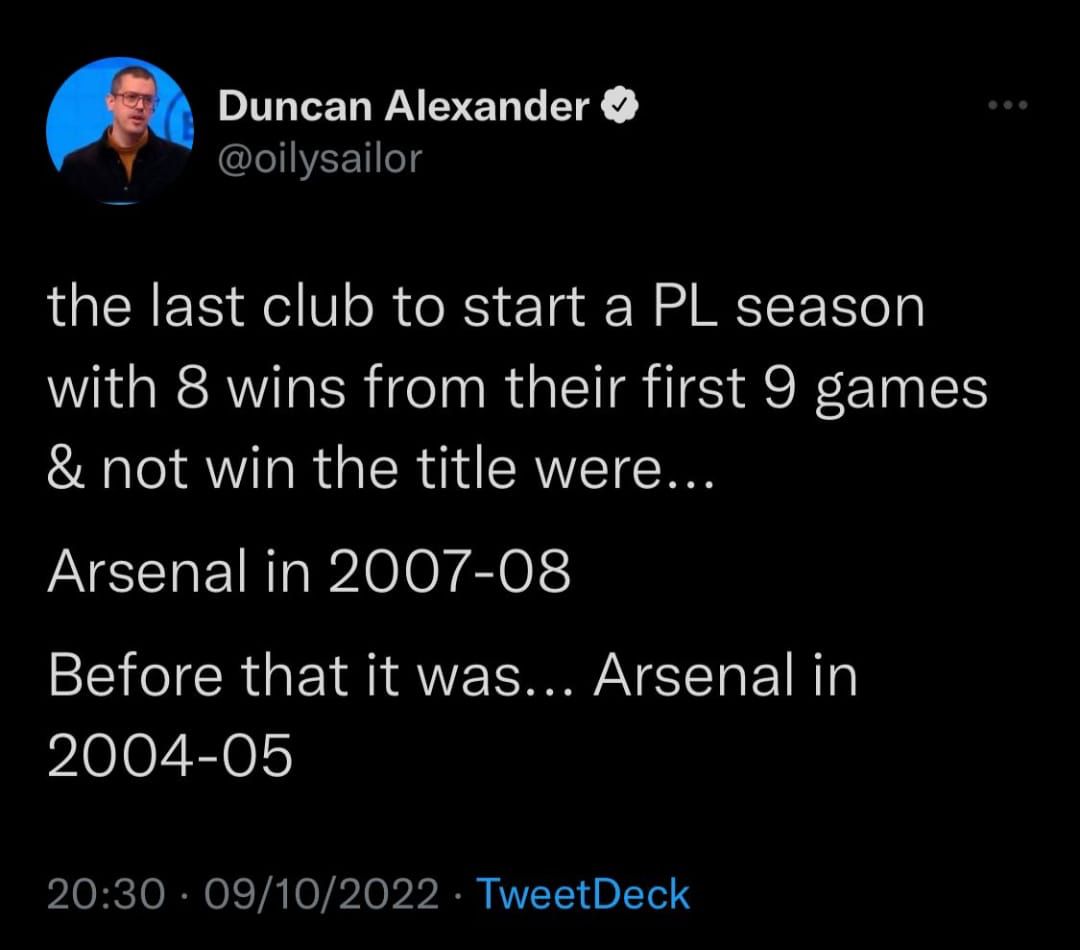Screen dimensions: 1080x950
Task: Open Duncan Alexander's profile picture
Action: 119,131
